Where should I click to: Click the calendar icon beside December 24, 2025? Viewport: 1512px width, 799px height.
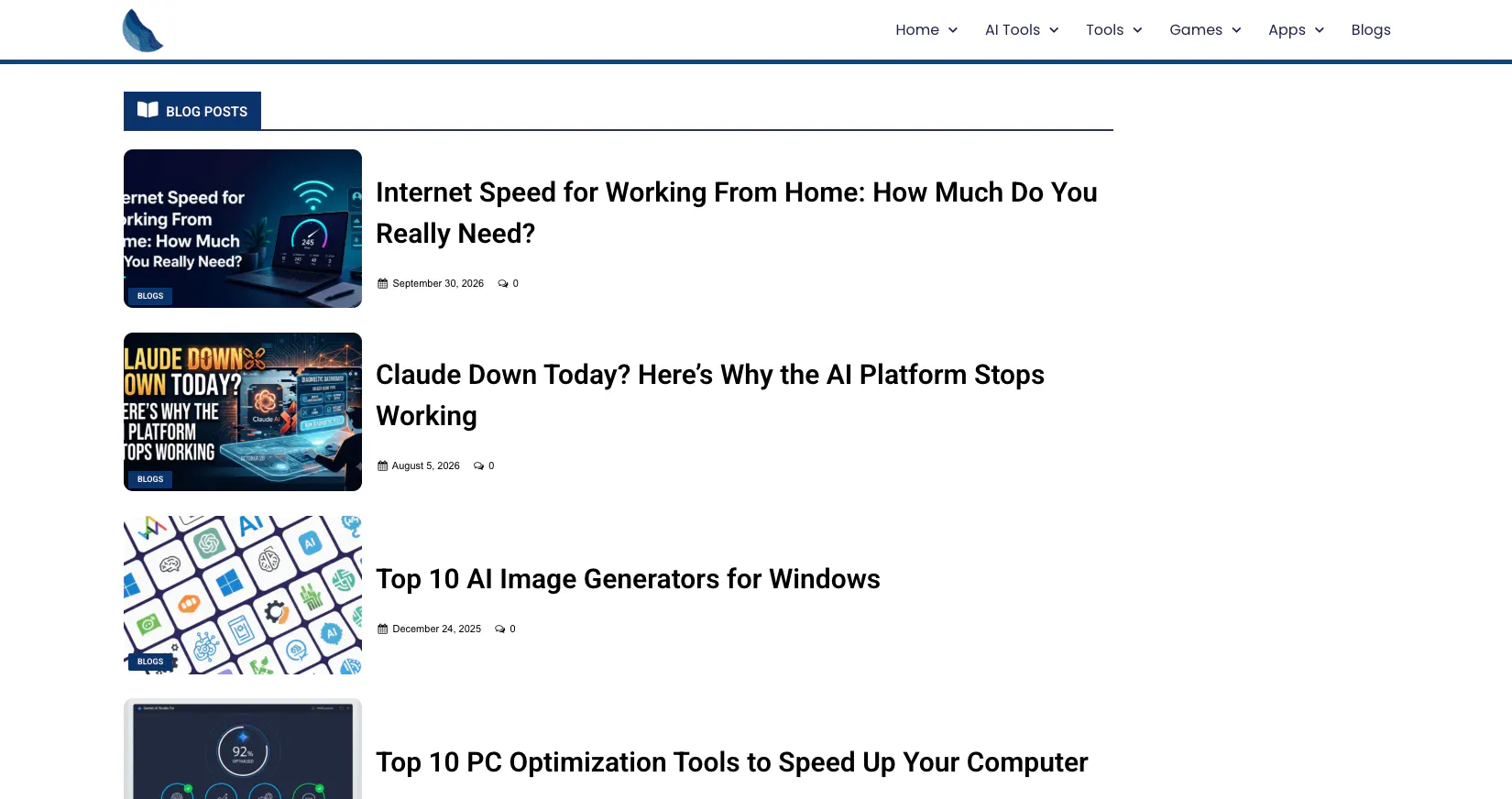[x=383, y=629]
